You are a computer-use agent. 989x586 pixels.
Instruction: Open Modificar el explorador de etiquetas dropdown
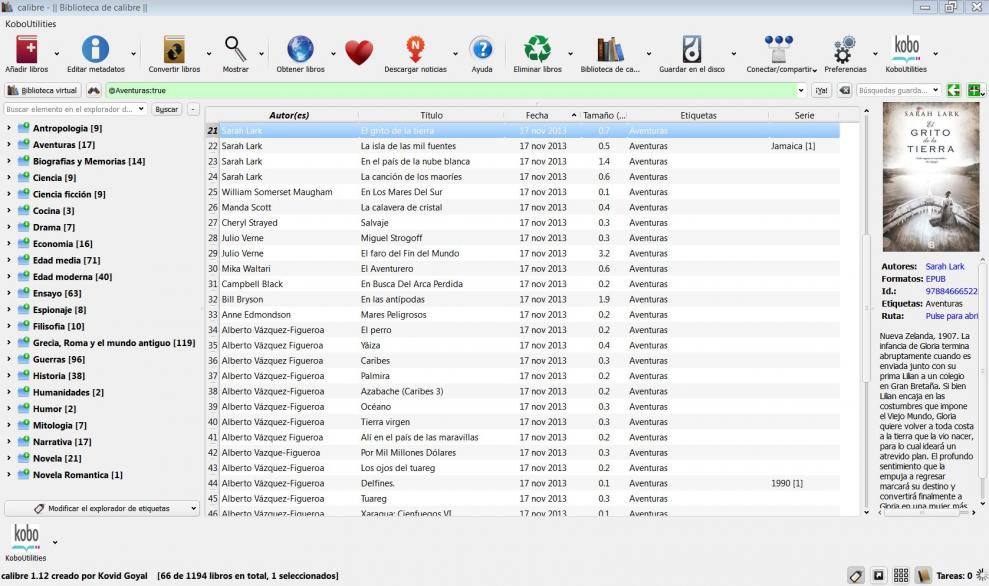(x=101, y=508)
